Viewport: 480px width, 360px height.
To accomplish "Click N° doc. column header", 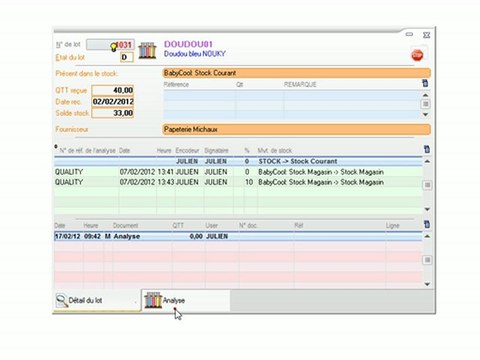I will coord(248,226).
